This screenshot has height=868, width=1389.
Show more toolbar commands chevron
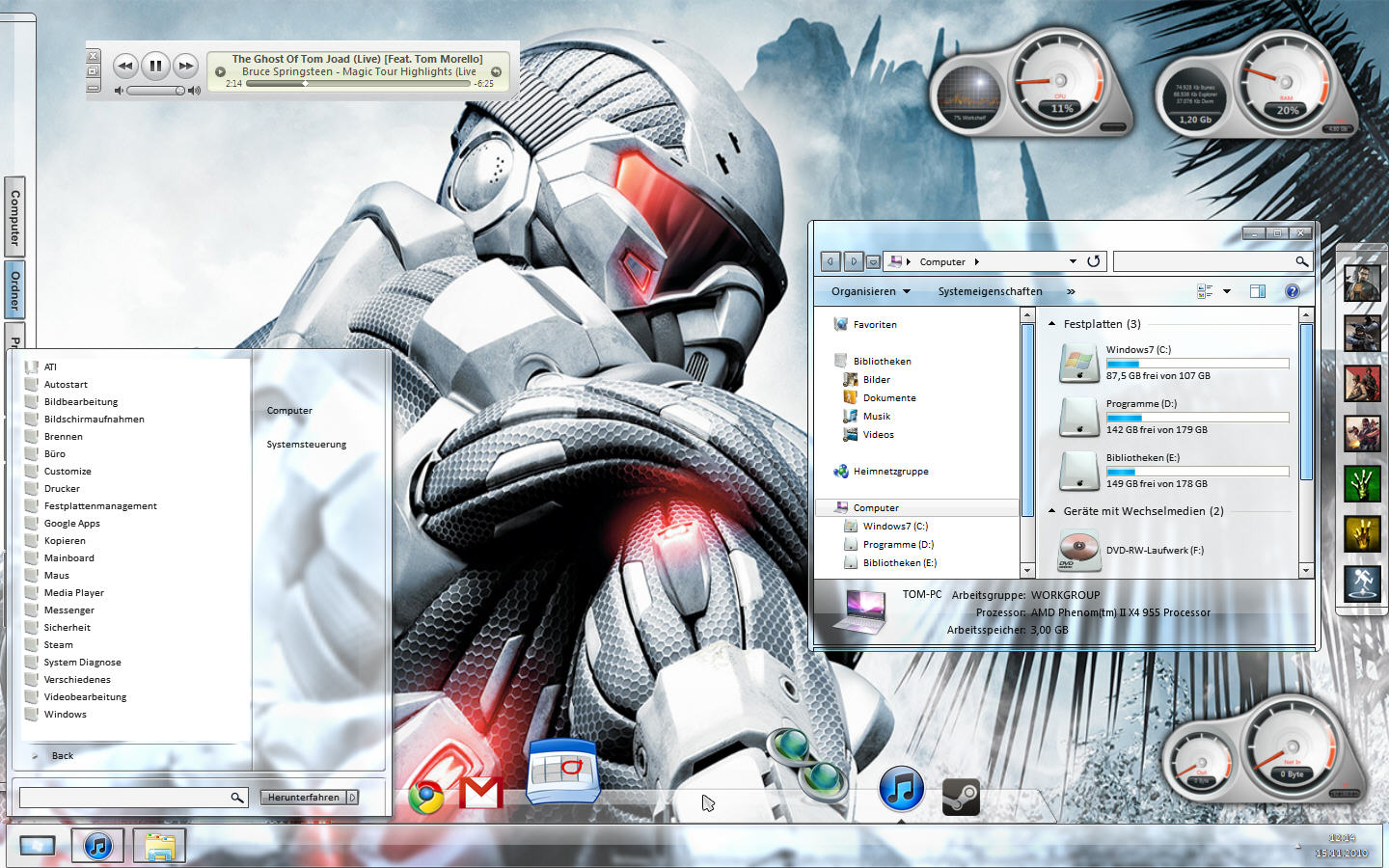click(x=1071, y=291)
